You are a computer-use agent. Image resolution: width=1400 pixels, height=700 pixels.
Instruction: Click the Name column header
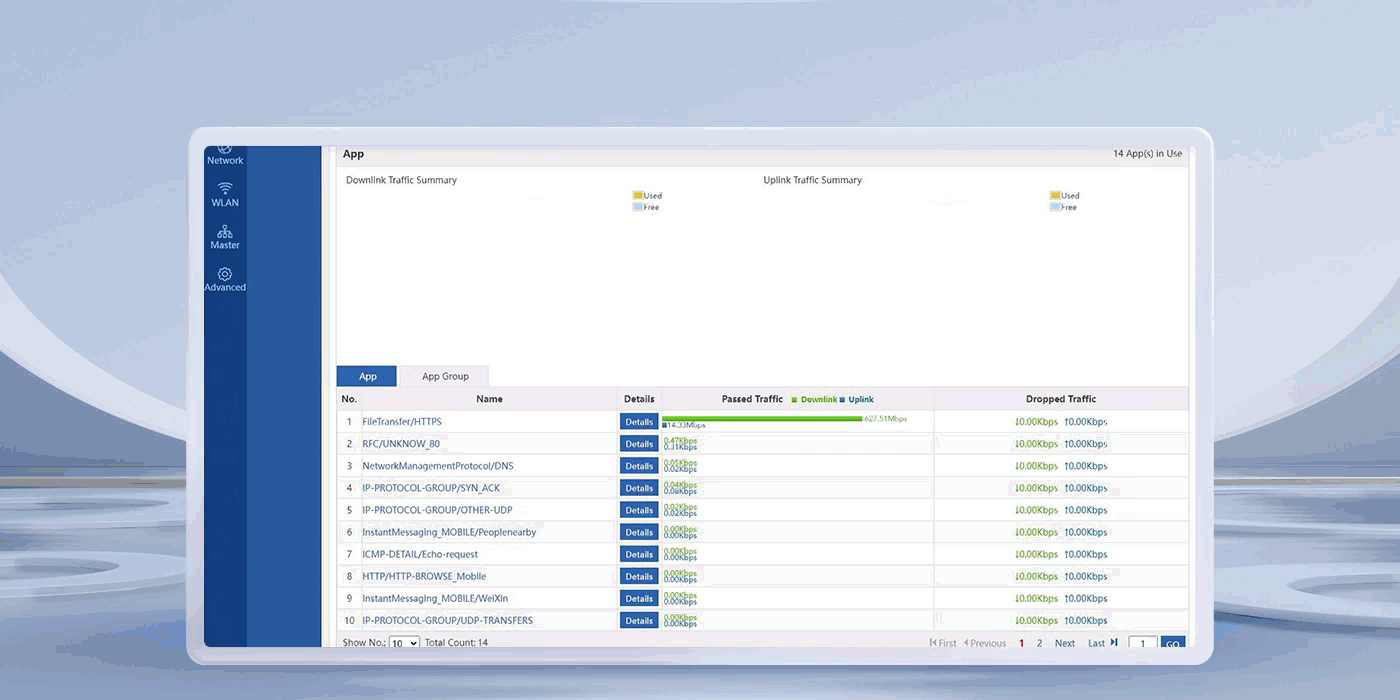(x=489, y=399)
